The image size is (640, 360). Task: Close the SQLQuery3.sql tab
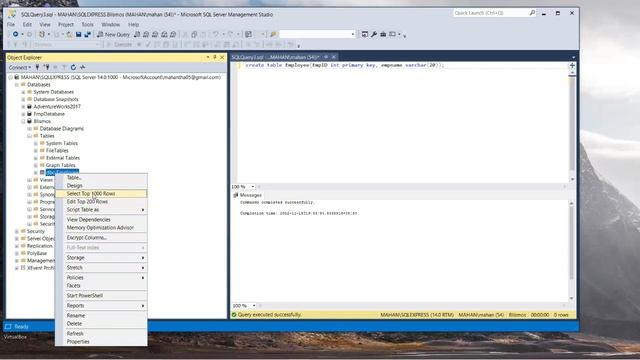(333, 57)
